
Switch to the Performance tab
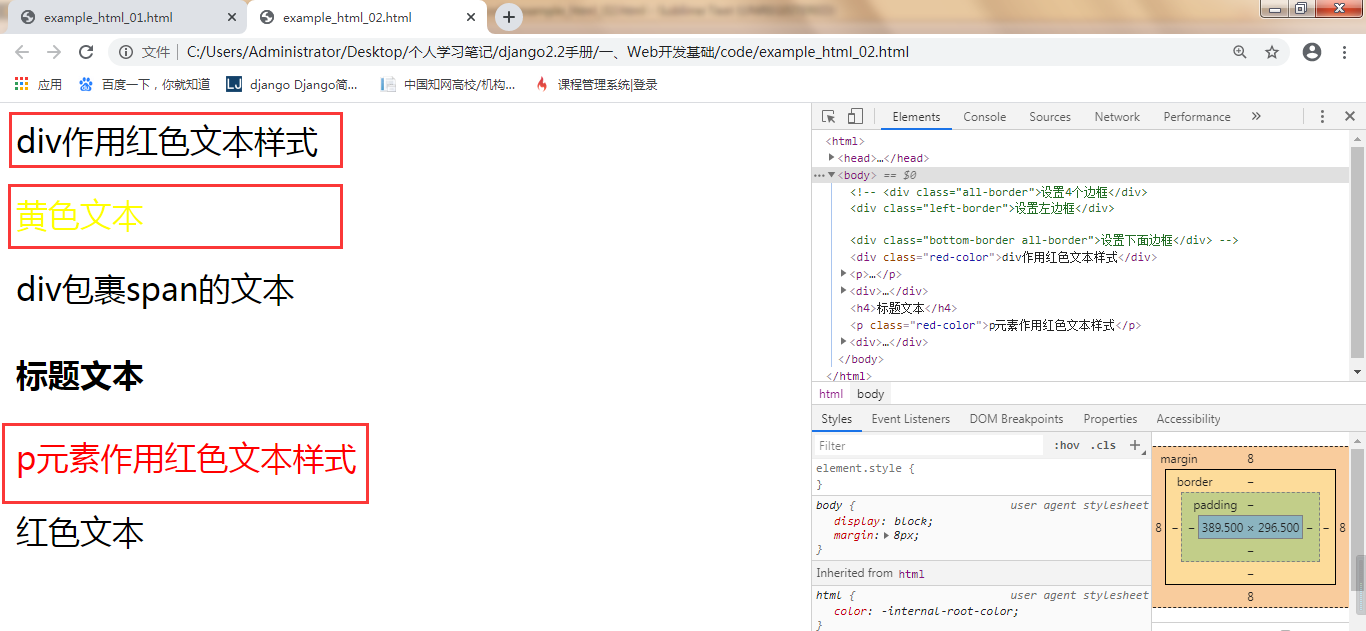tap(1197, 117)
